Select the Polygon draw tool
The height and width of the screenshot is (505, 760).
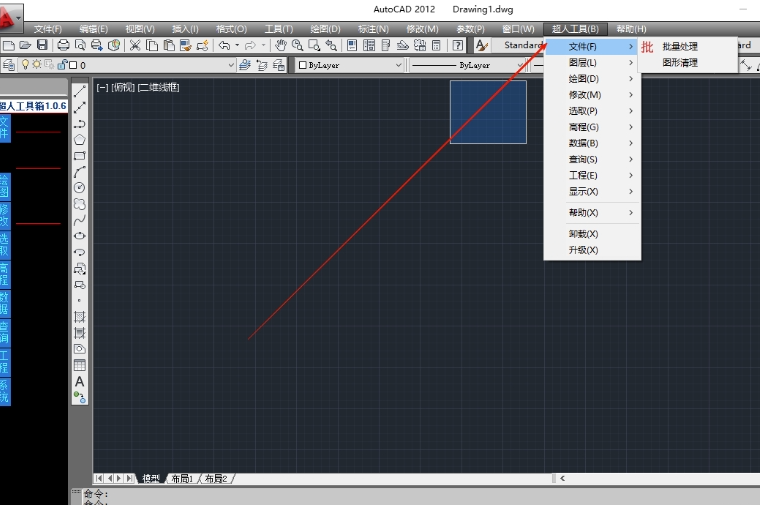pyautogui.click(x=79, y=140)
